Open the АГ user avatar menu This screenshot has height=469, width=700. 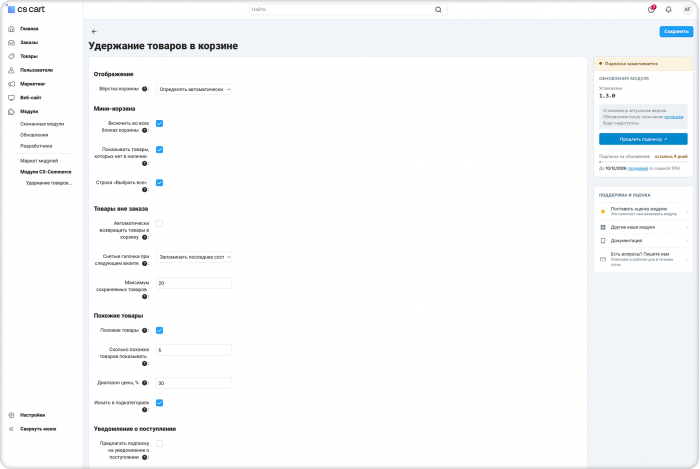tap(687, 9)
